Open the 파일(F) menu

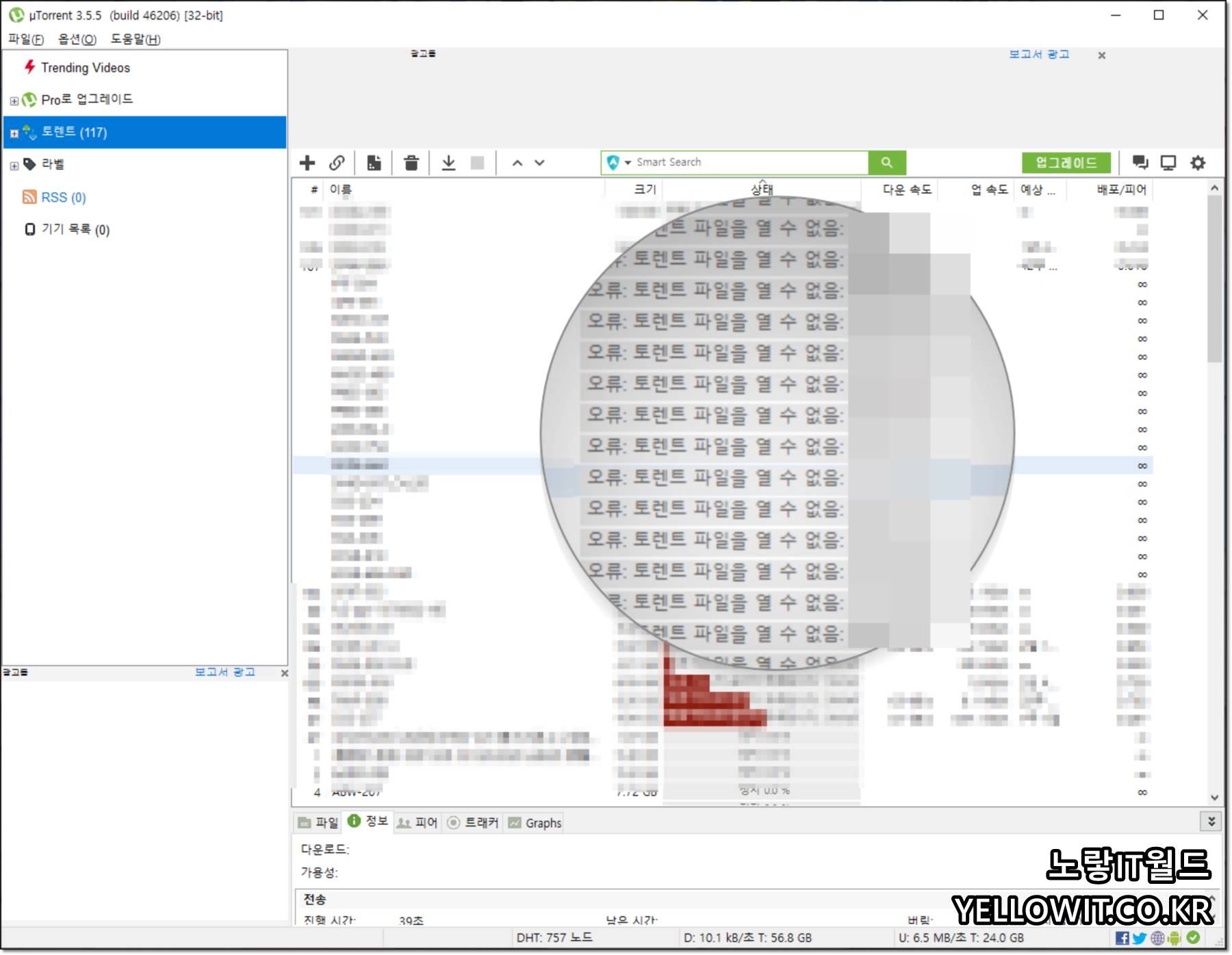pyautogui.click(x=26, y=39)
